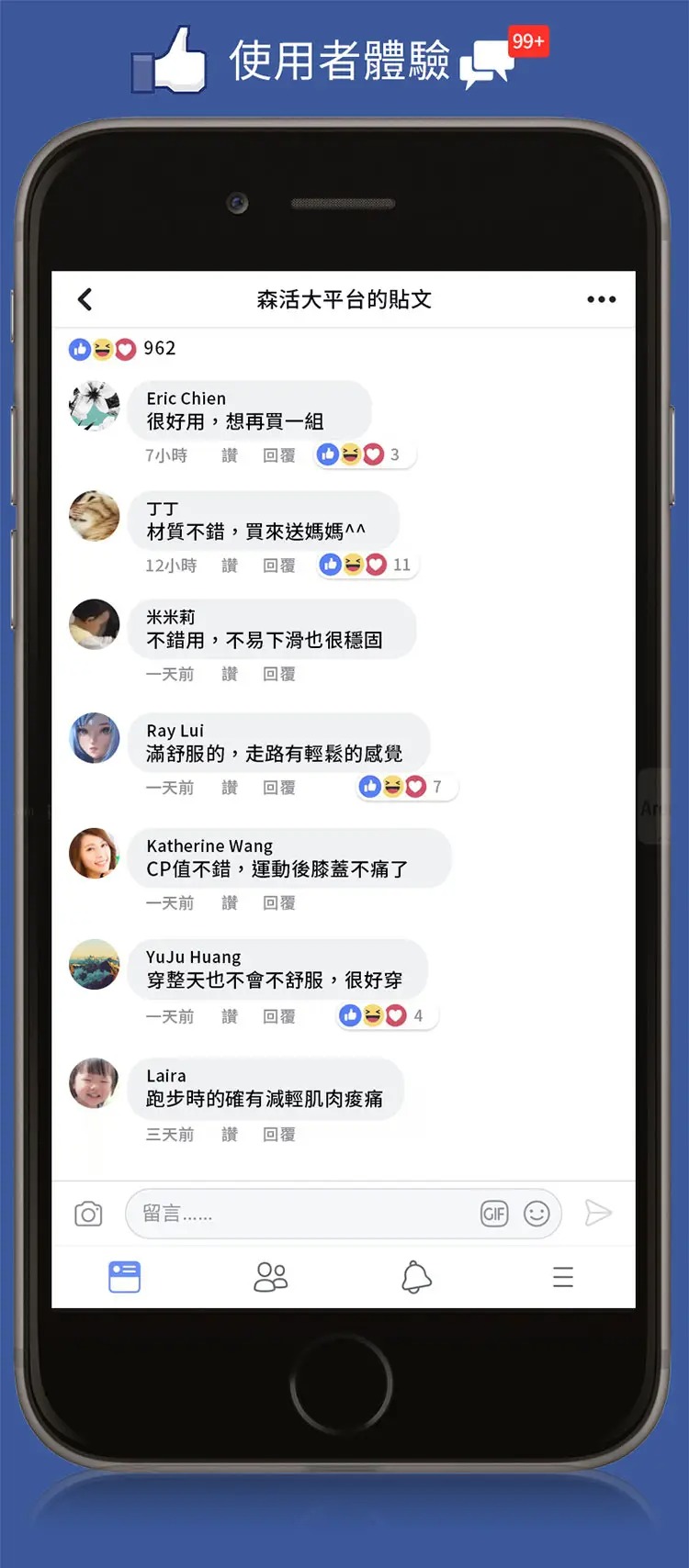Viewport: 689px width, 1568px height.
Task: Tap the 962 reactions summary
Action: (x=121, y=349)
